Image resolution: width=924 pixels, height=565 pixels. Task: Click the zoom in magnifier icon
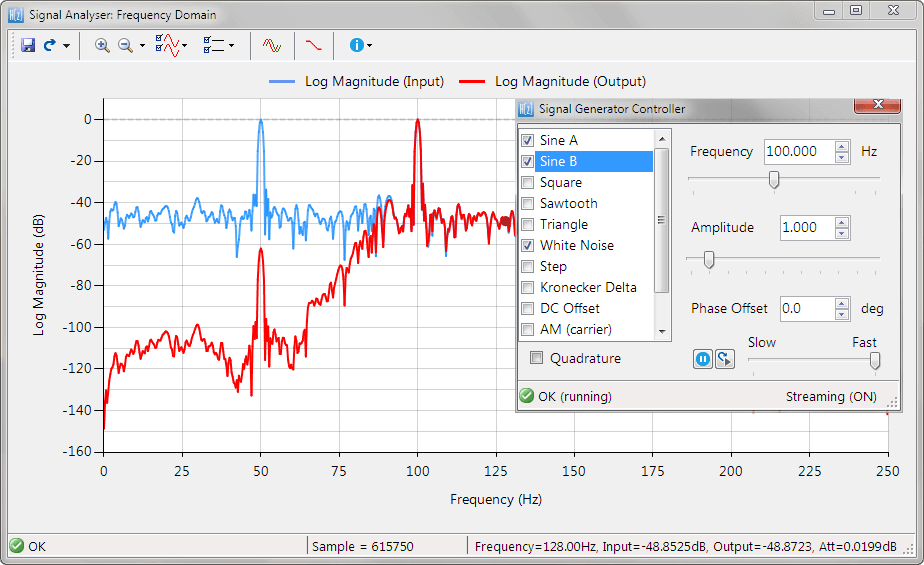click(x=102, y=45)
